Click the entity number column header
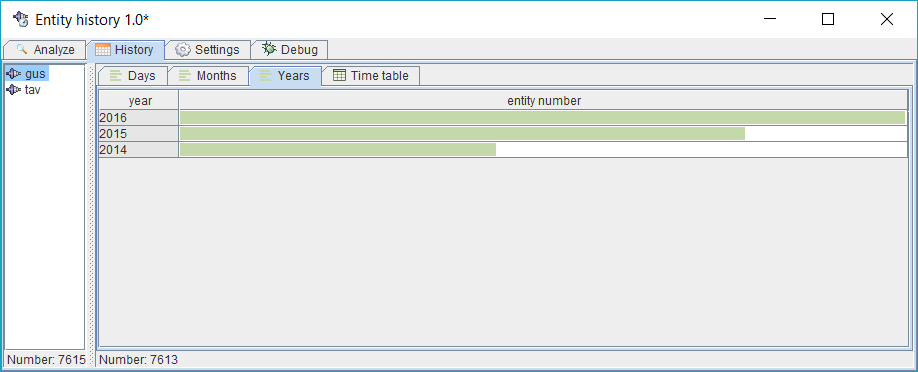Image resolution: width=918 pixels, height=372 pixels. point(543,101)
